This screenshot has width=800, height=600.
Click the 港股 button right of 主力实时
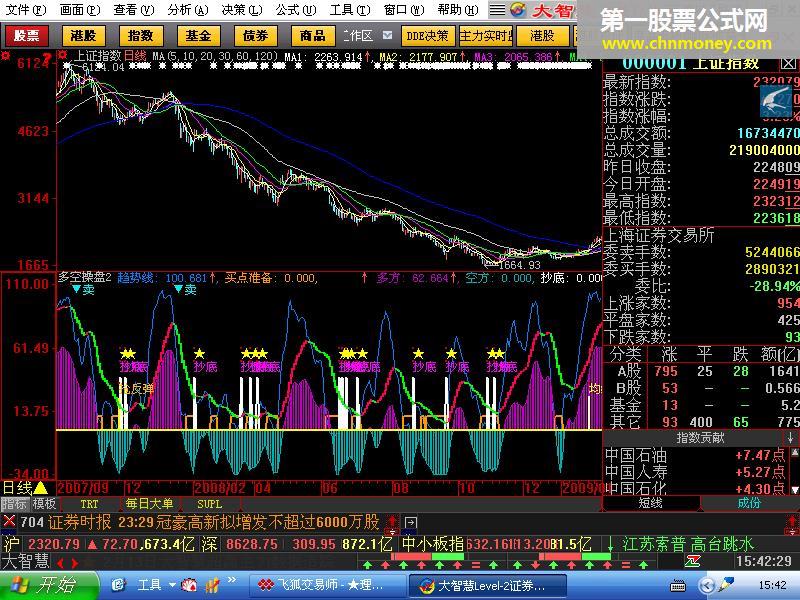tap(542, 36)
